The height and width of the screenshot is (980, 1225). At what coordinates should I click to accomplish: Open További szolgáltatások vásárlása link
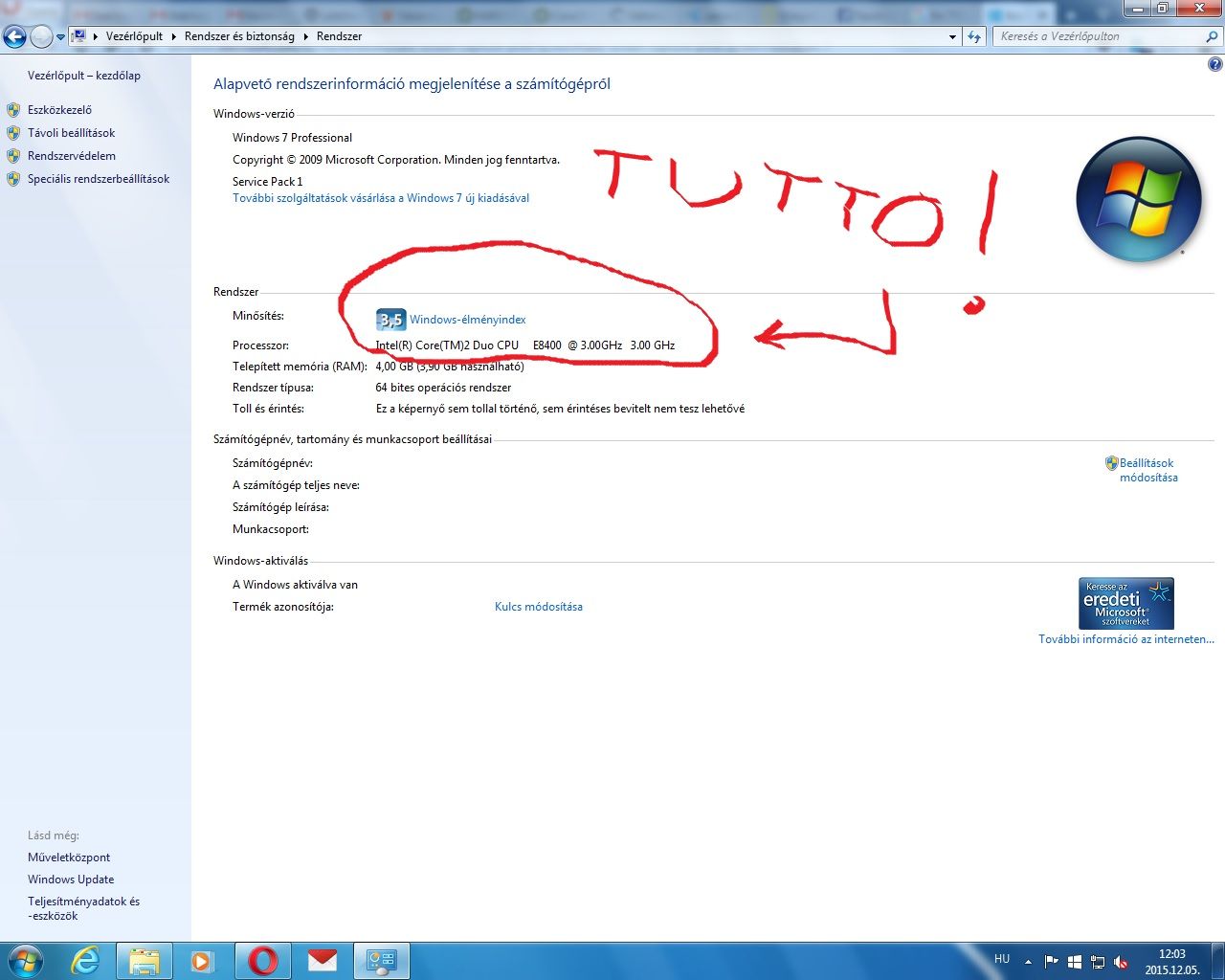coord(381,198)
